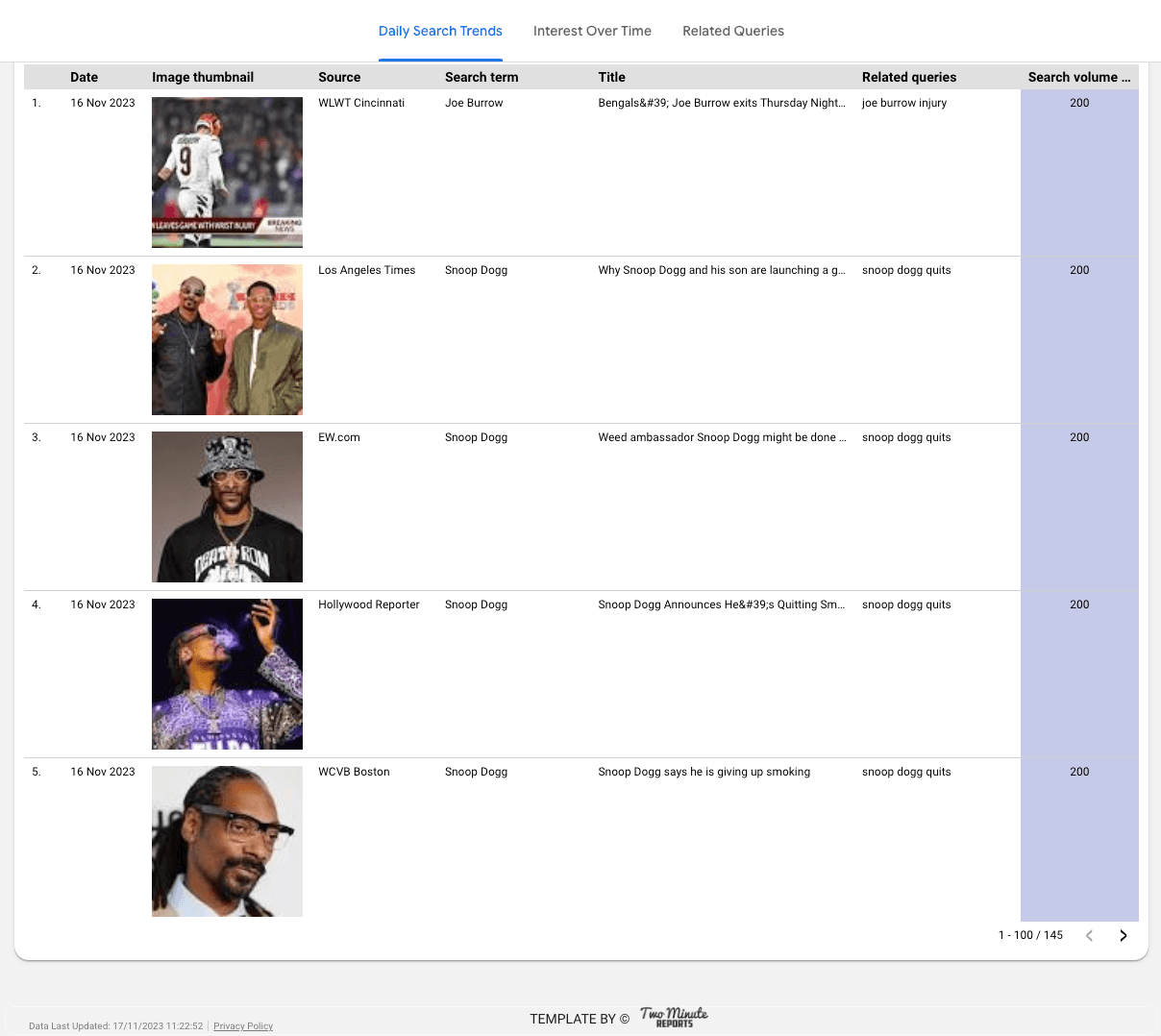Click the Joe Burrow football thumbnail
1161x1036 pixels.
tap(227, 172)
